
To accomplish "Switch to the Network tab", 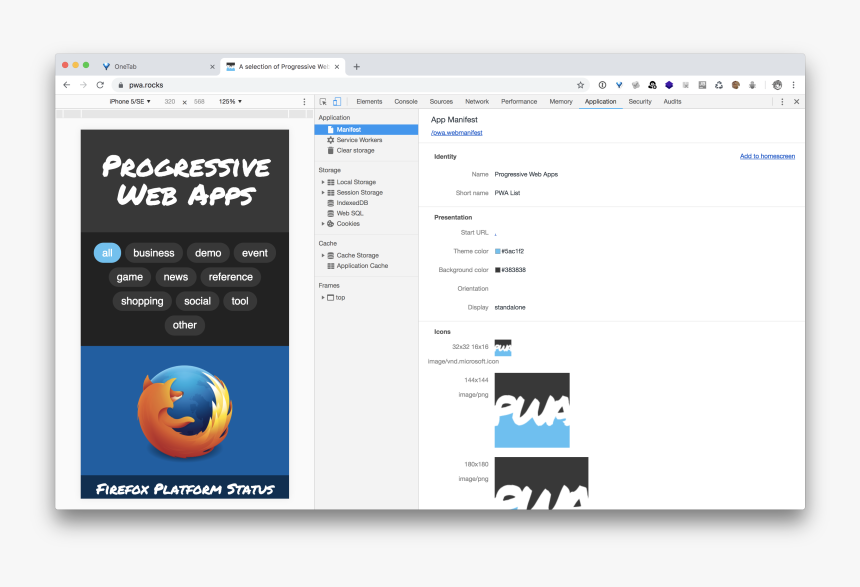I will tap(477, 101).
